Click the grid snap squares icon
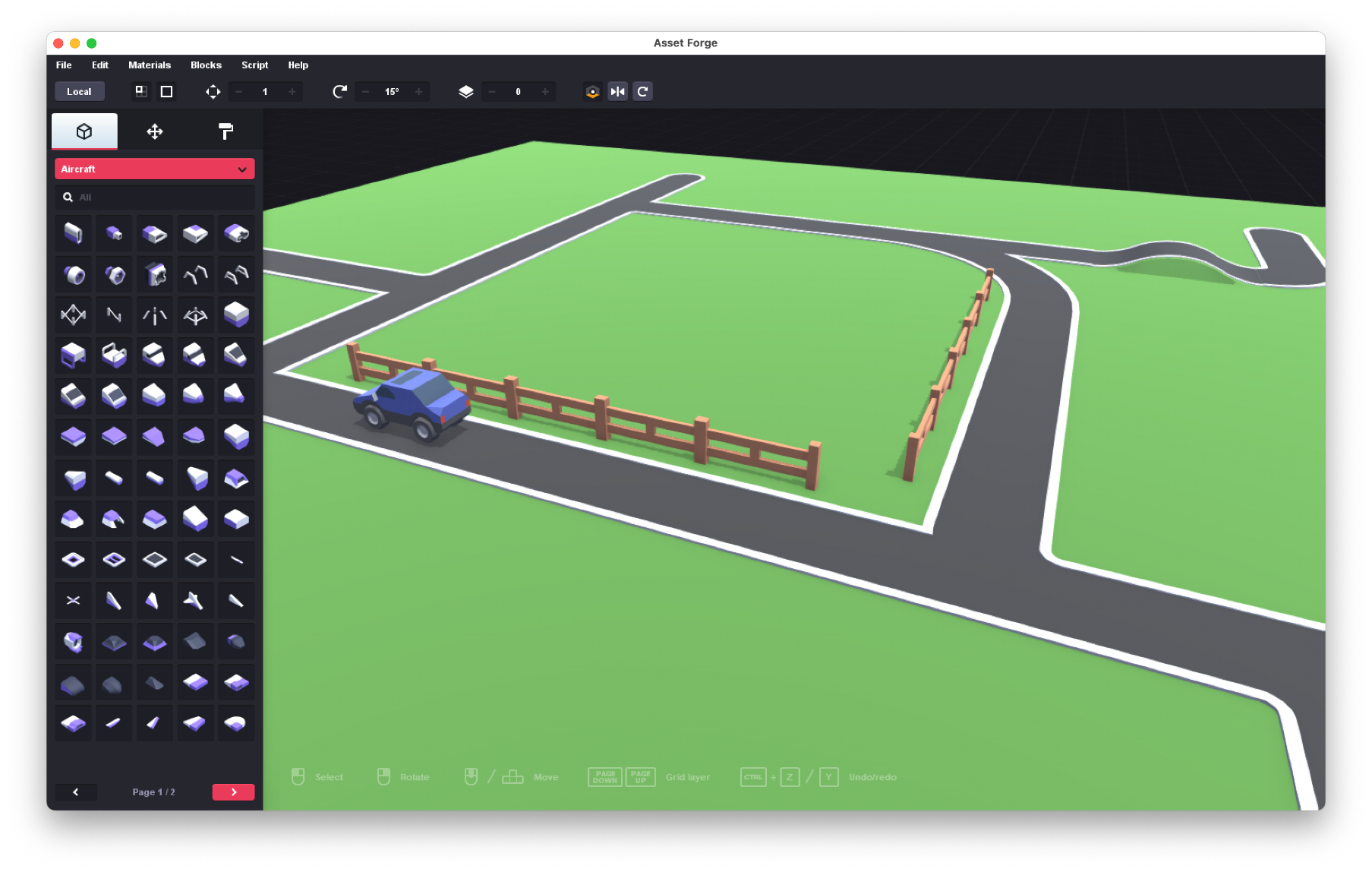The width and height of the screenshot is (1372, 872). click(x=141, y=92)
